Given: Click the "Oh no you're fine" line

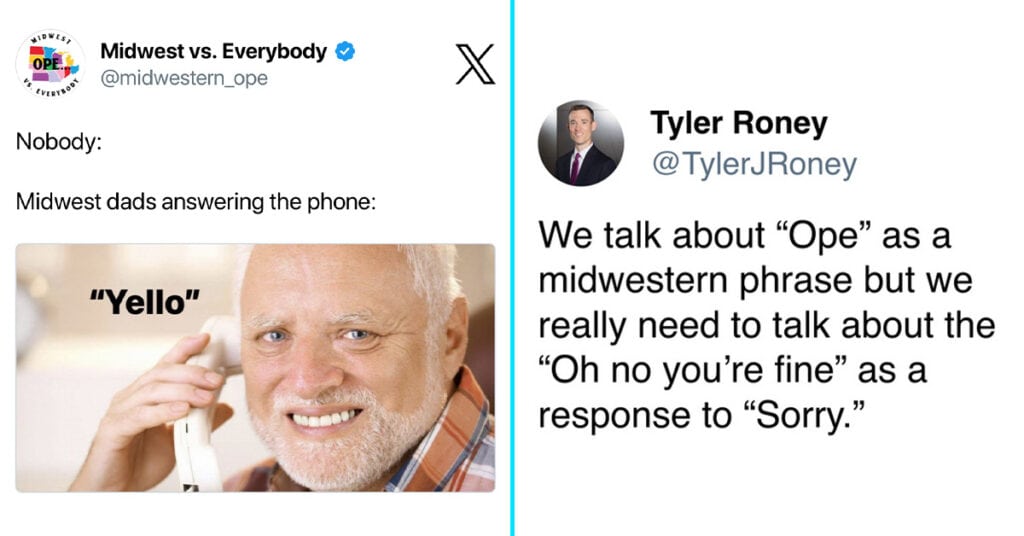Looking at the screenshot, I should pos(732,370).
